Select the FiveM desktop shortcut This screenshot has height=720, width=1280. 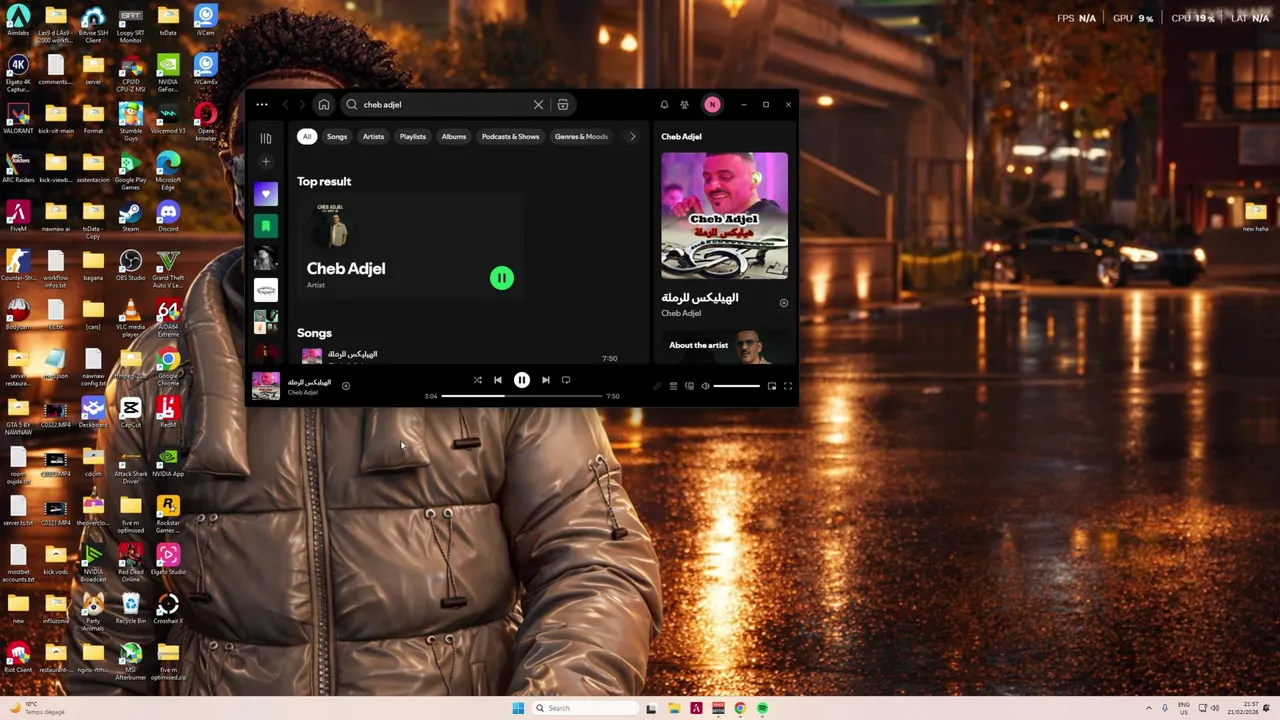point(18,216)
